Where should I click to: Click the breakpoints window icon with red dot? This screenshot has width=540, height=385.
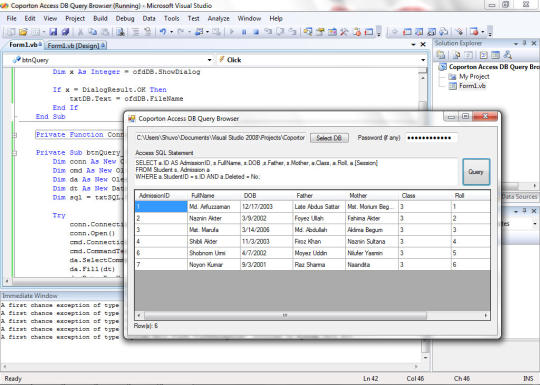474,32
